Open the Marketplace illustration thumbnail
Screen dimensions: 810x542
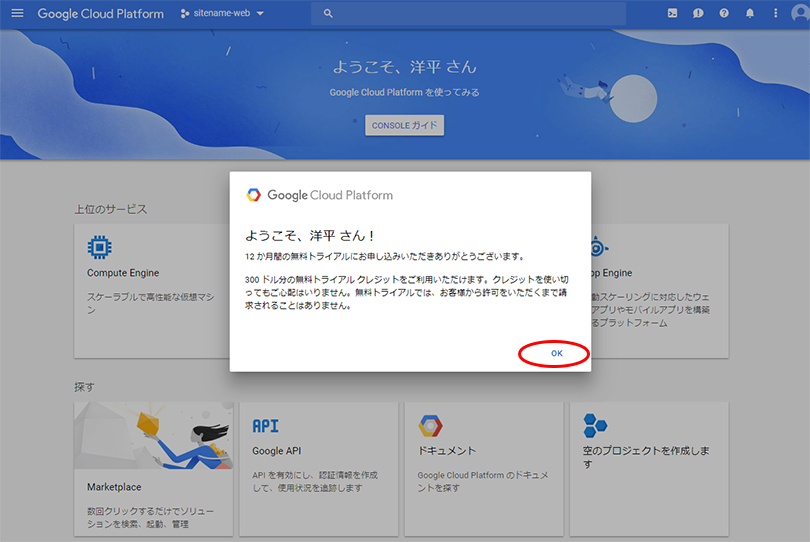(x=153, y=436)
